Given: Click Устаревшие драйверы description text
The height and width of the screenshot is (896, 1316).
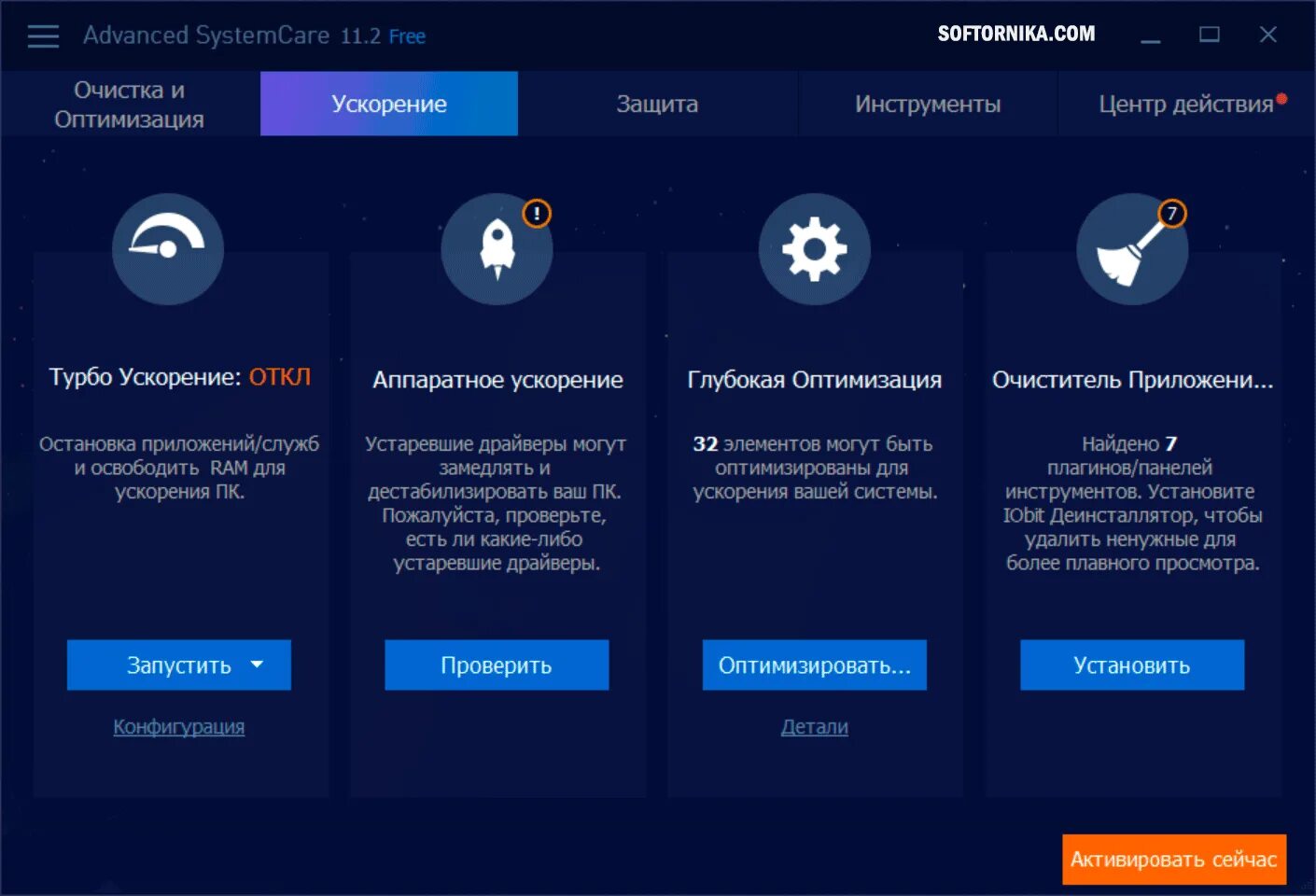Looking at the screenshot, I should point(497,503).
